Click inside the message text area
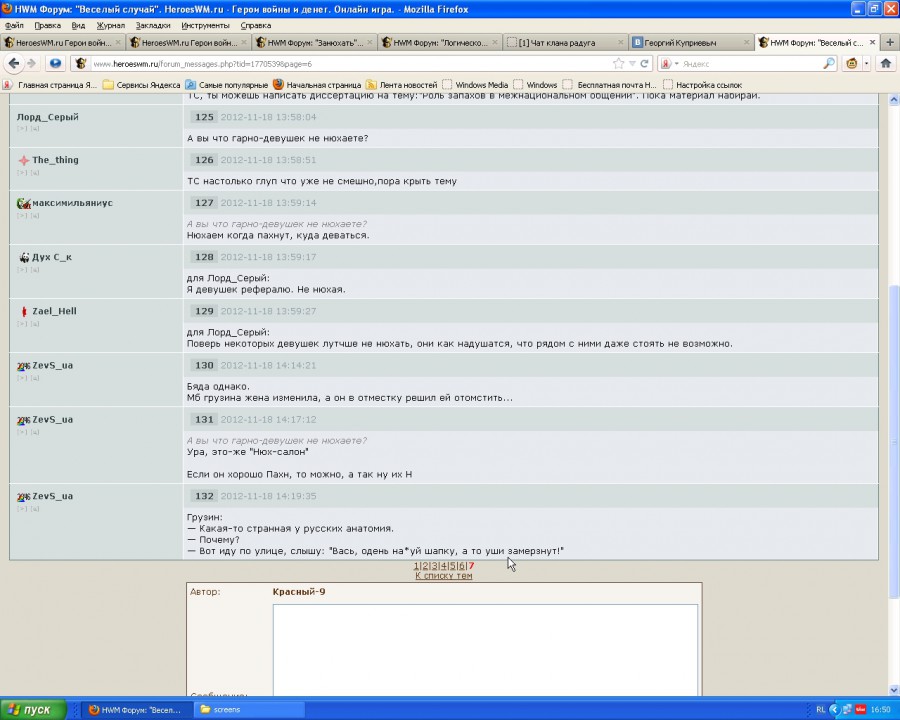900x720 pixels. pyautogui.click(x=485, y=651)
